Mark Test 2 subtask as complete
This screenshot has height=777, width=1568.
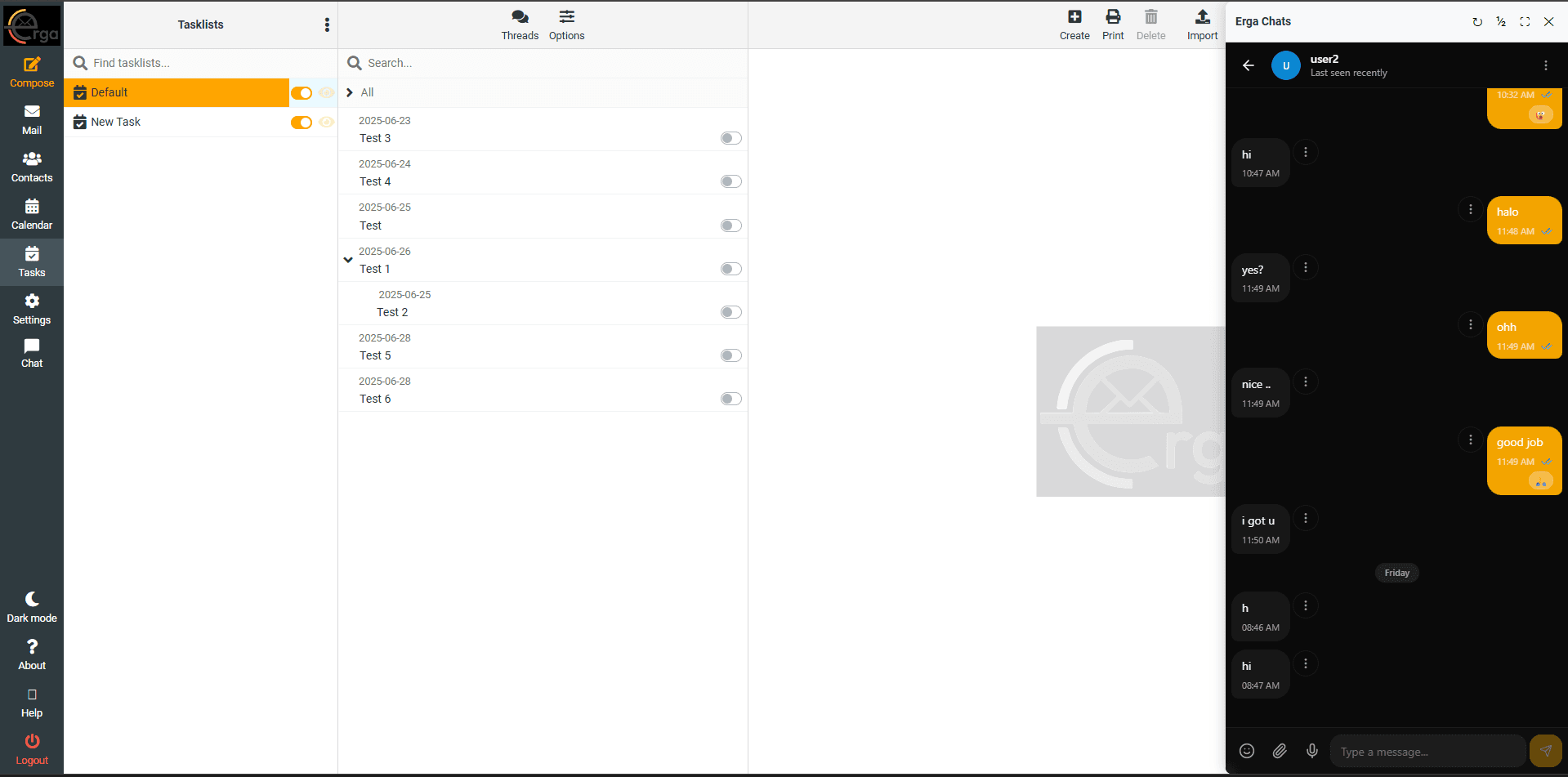point(731,312)
